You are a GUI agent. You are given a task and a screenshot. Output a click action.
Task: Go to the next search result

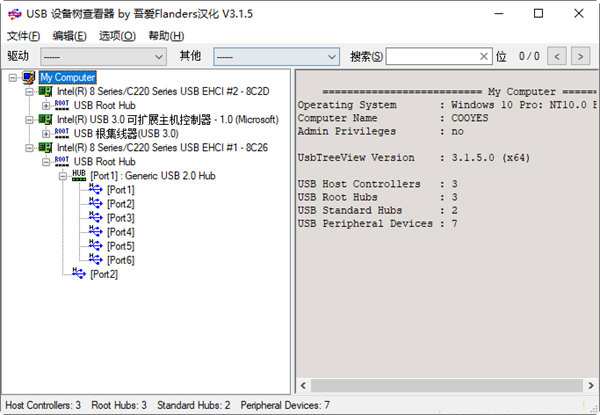581,57
